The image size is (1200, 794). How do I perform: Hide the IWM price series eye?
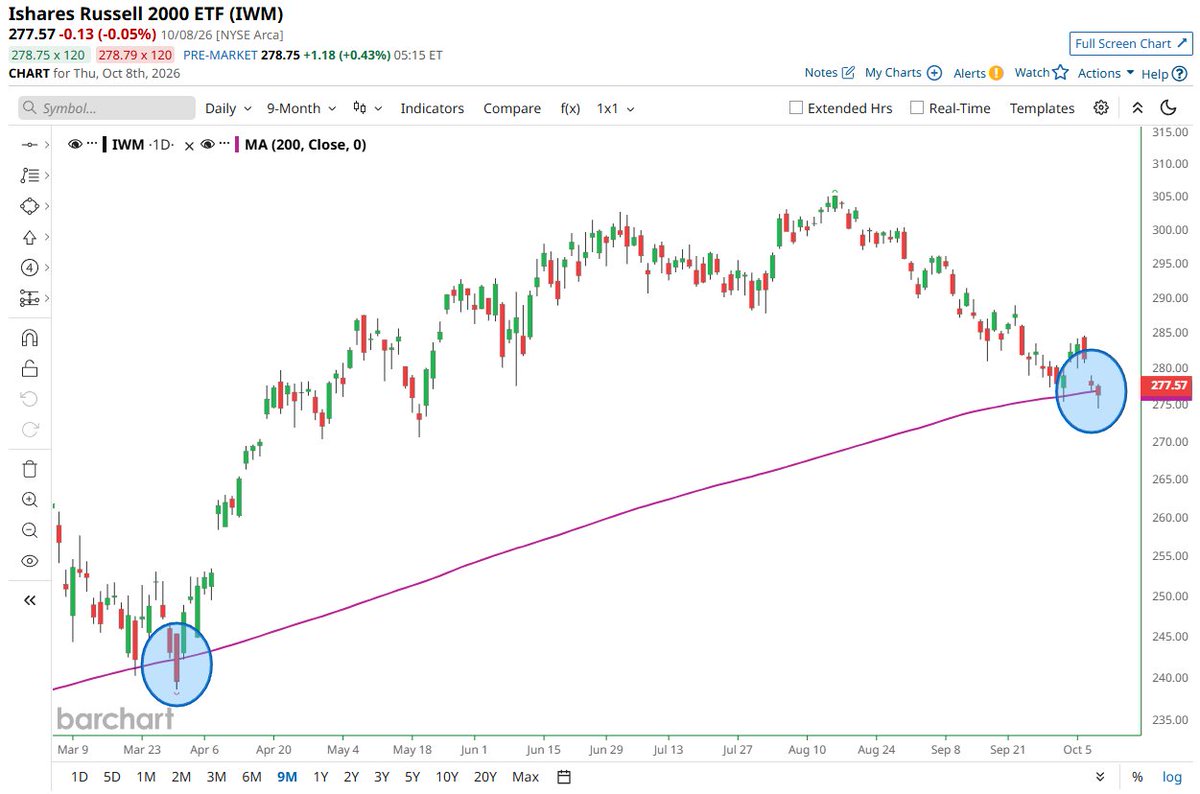pyautogui.click(x=75, y=145)
